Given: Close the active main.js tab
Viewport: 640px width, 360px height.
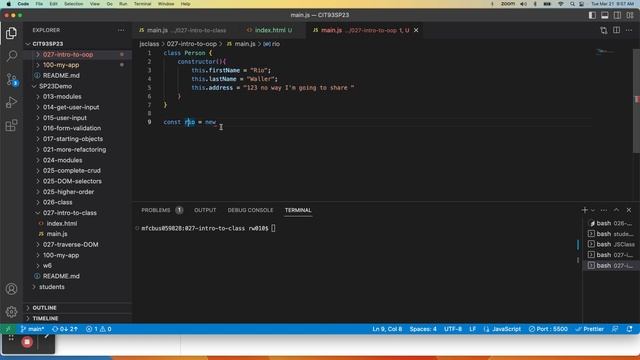Looking at the screenshot, I should (416, 30).
